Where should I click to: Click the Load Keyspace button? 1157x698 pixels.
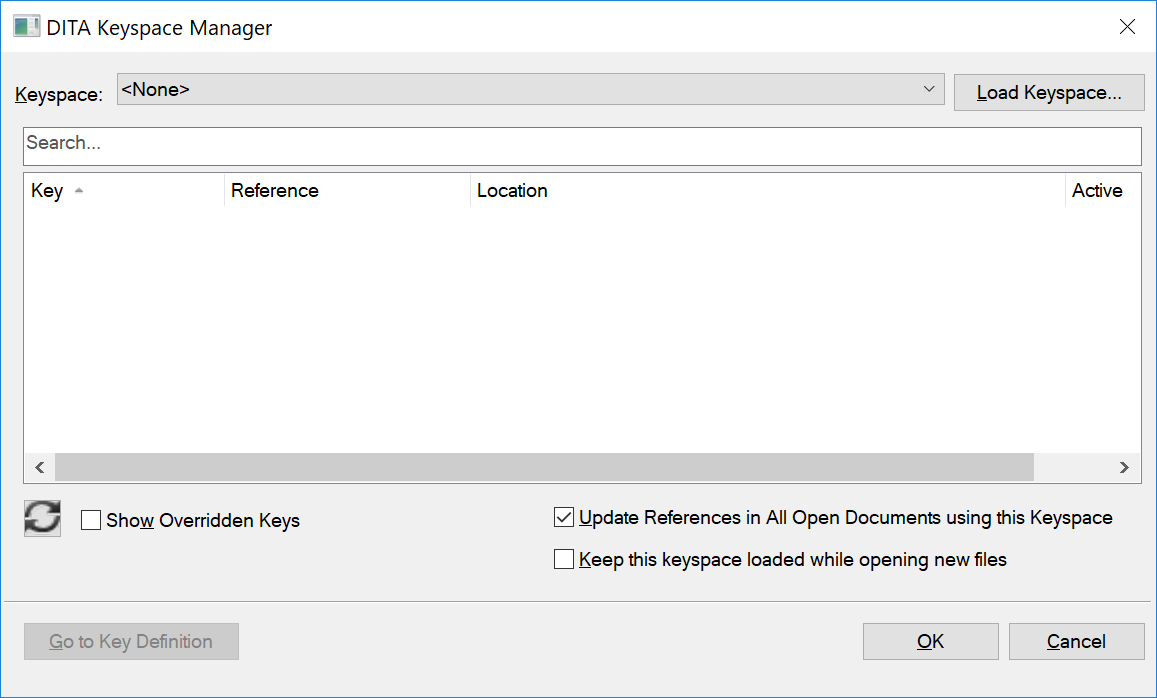1049,92
